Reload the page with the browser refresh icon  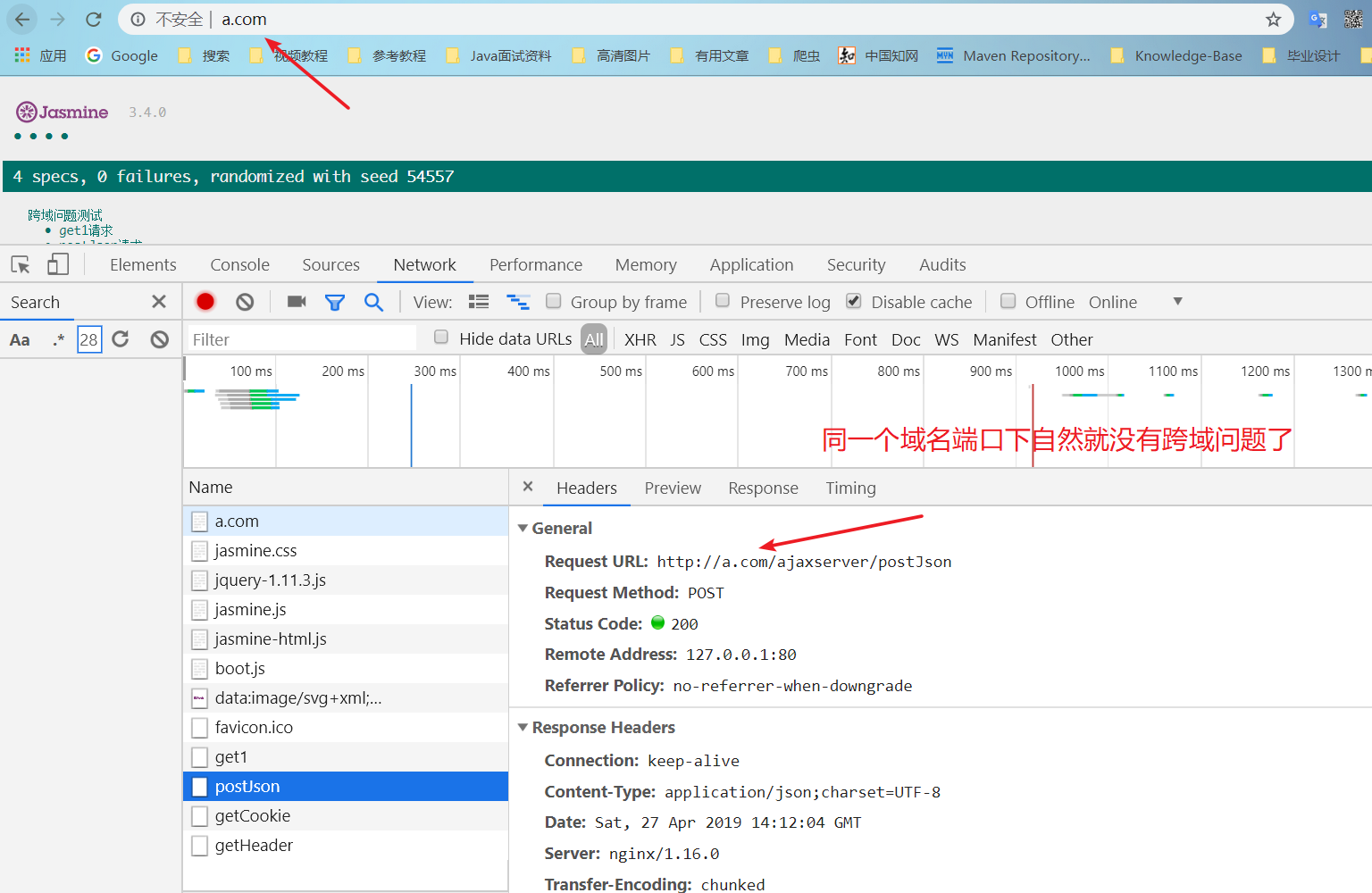[93, 19]
